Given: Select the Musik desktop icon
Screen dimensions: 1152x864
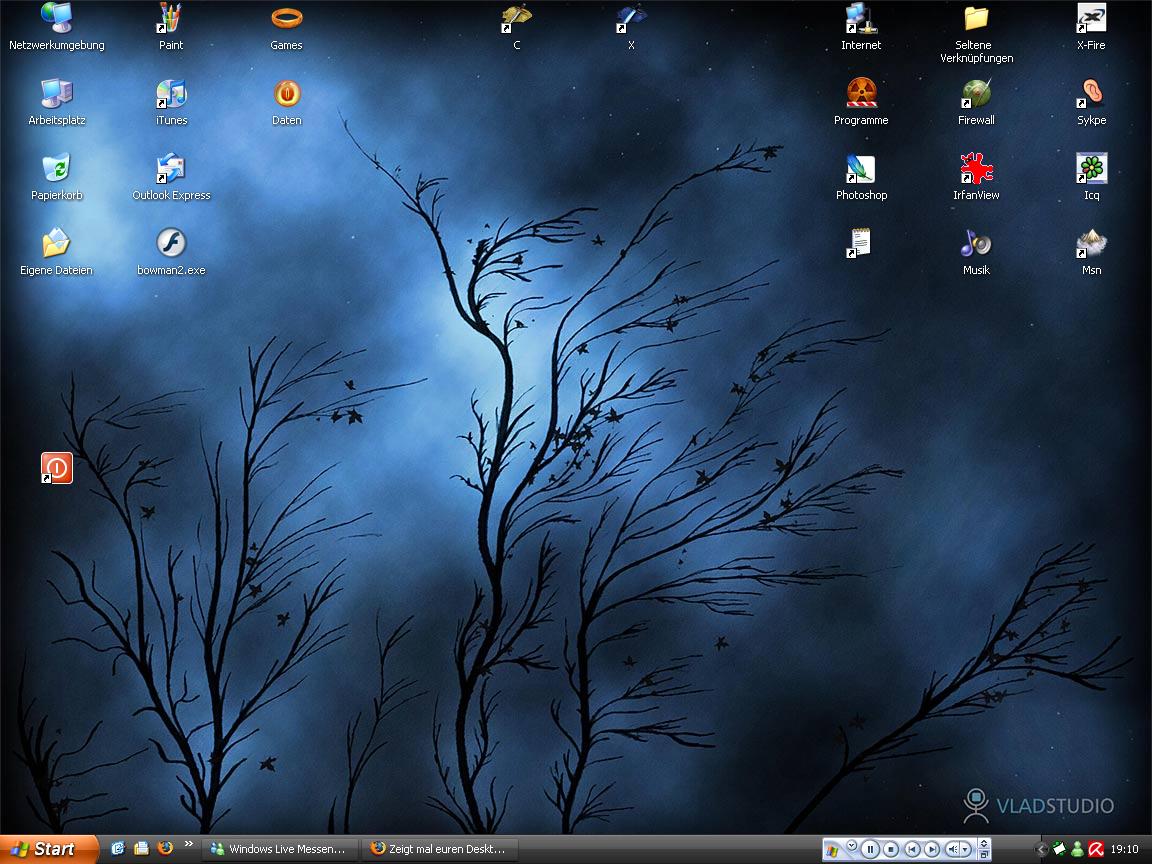Looking at the screenshot, I should 976,252.
